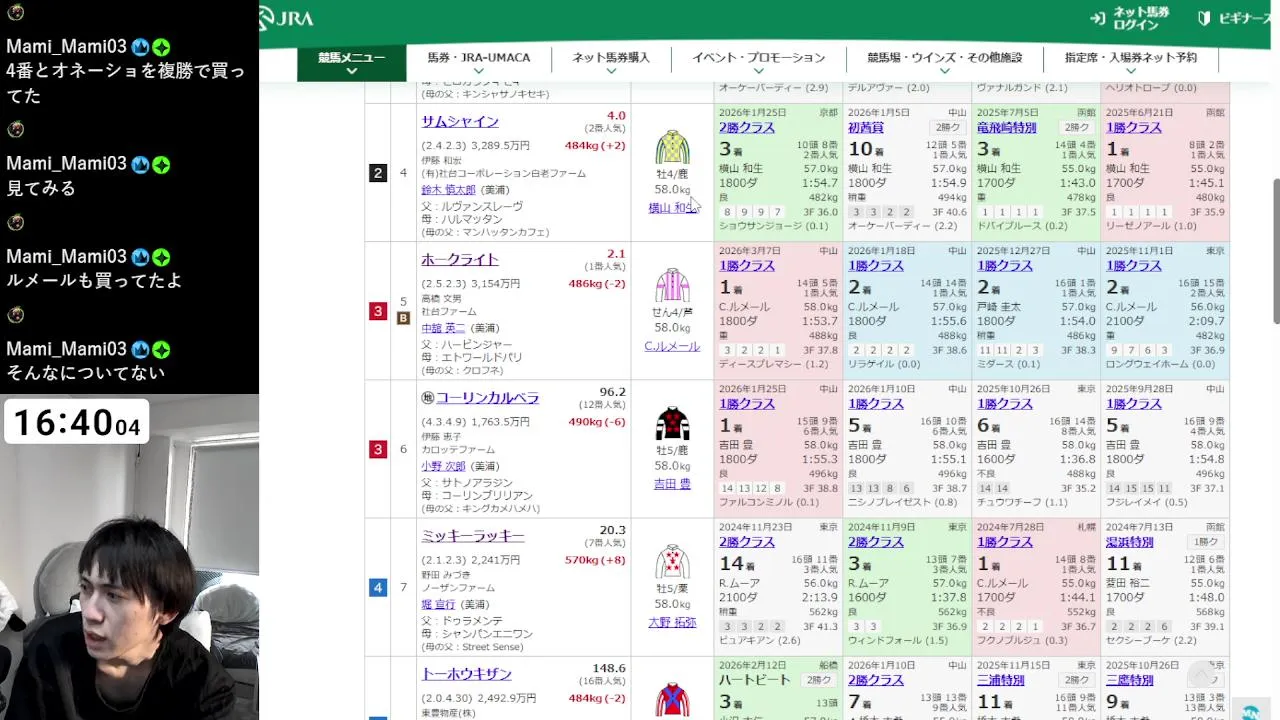Open horse トーホウキザン details
Screen dimensions: 1280x720
click(466, 673)
